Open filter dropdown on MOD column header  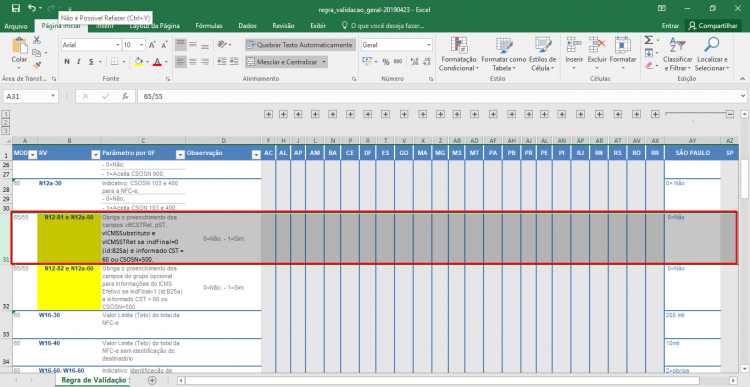(x=33, y=155)
